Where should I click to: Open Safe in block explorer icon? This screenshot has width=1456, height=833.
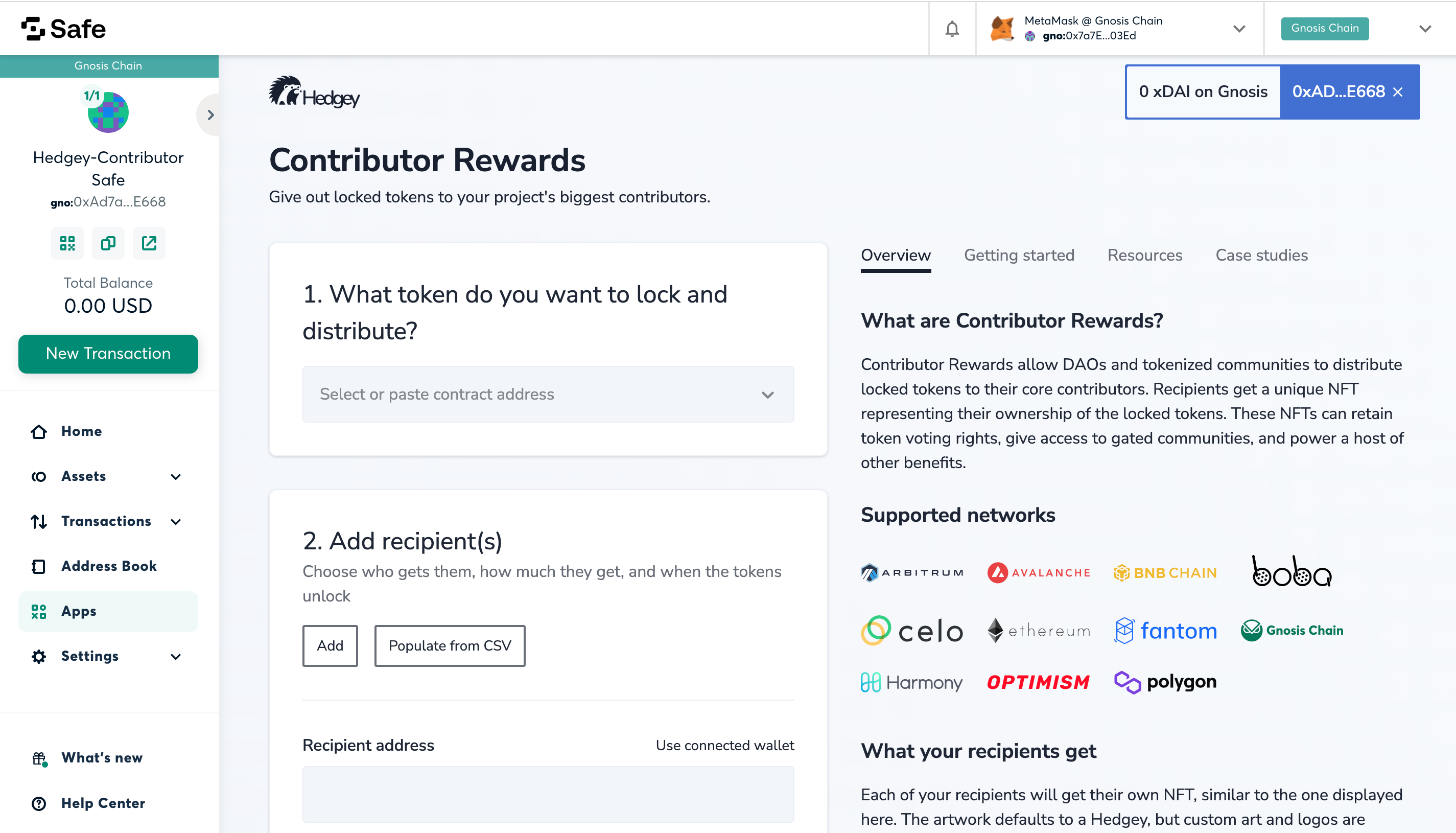(149, 243)
